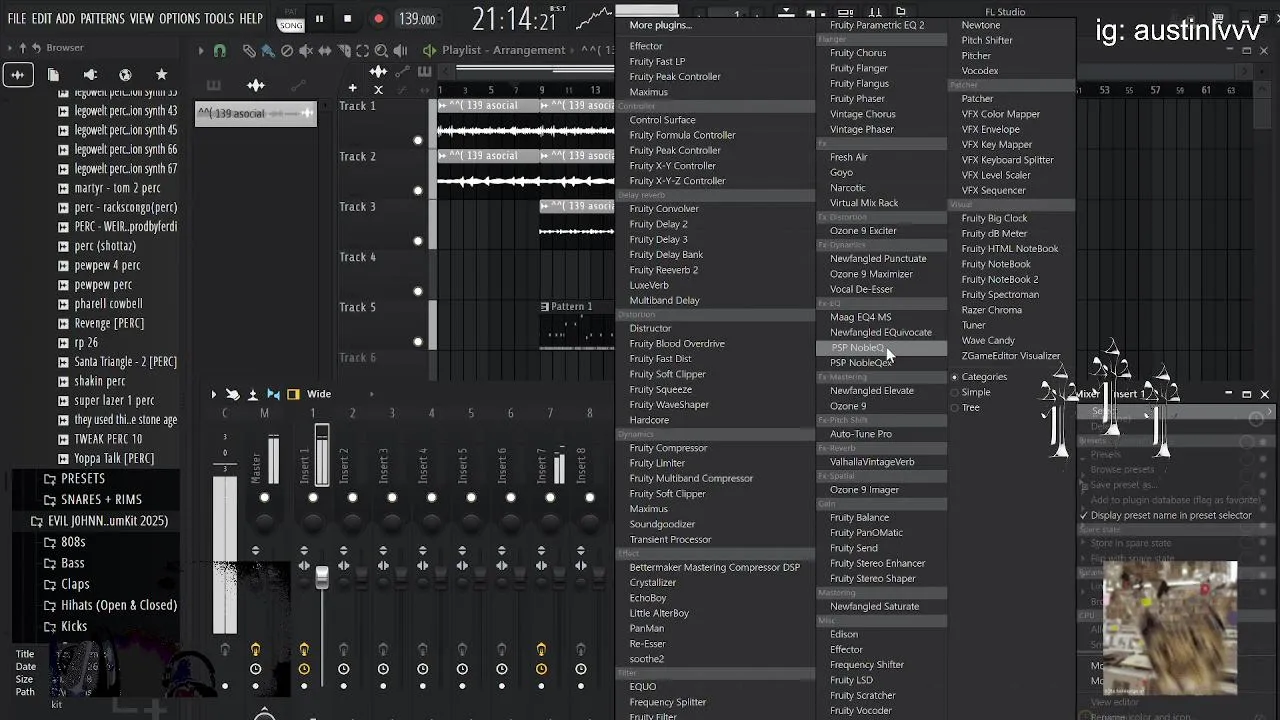Mute Track 1 in the playlist
1280x720 pixels.
[418, 140]
